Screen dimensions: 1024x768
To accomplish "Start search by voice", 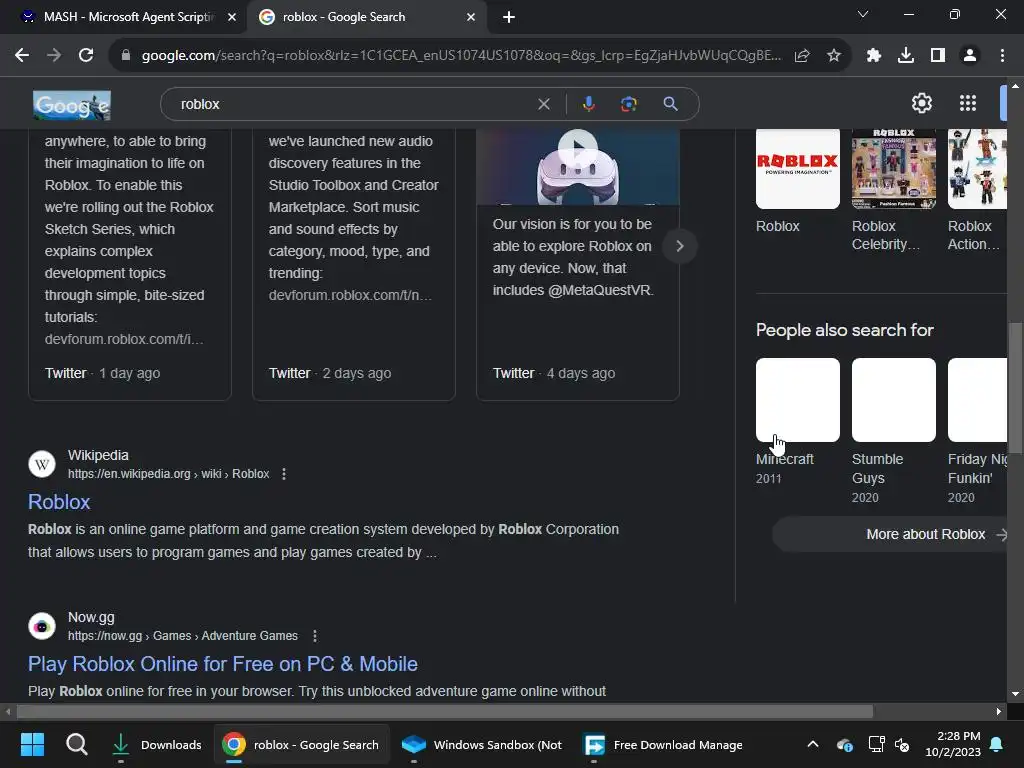I will pos(588,104).
